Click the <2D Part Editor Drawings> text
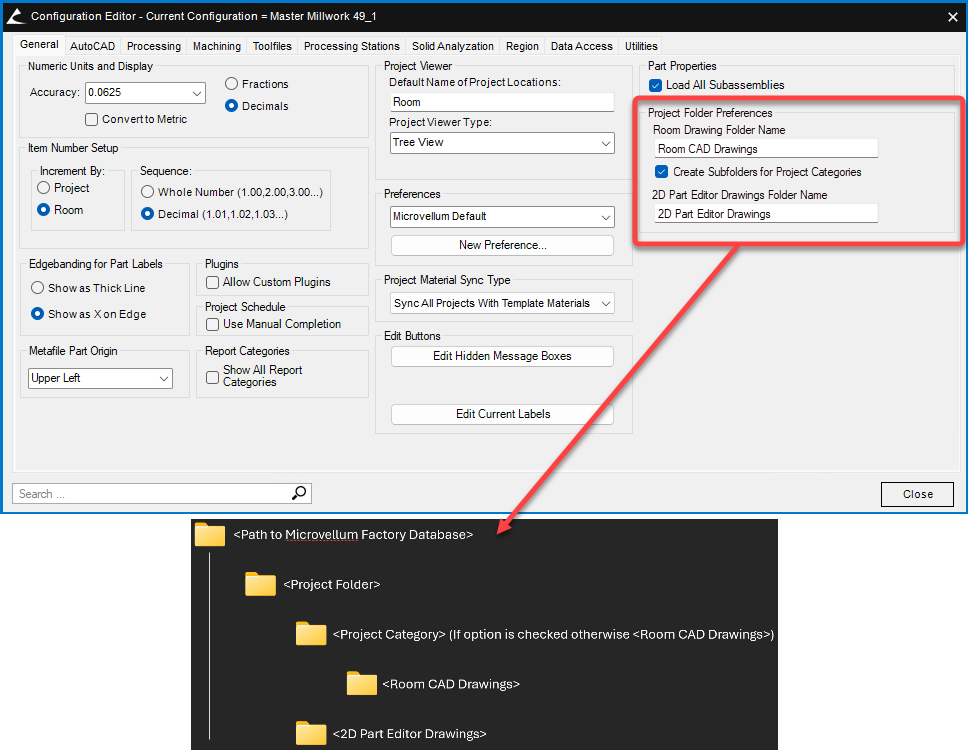Screen dimensions: 968x750 409,733
